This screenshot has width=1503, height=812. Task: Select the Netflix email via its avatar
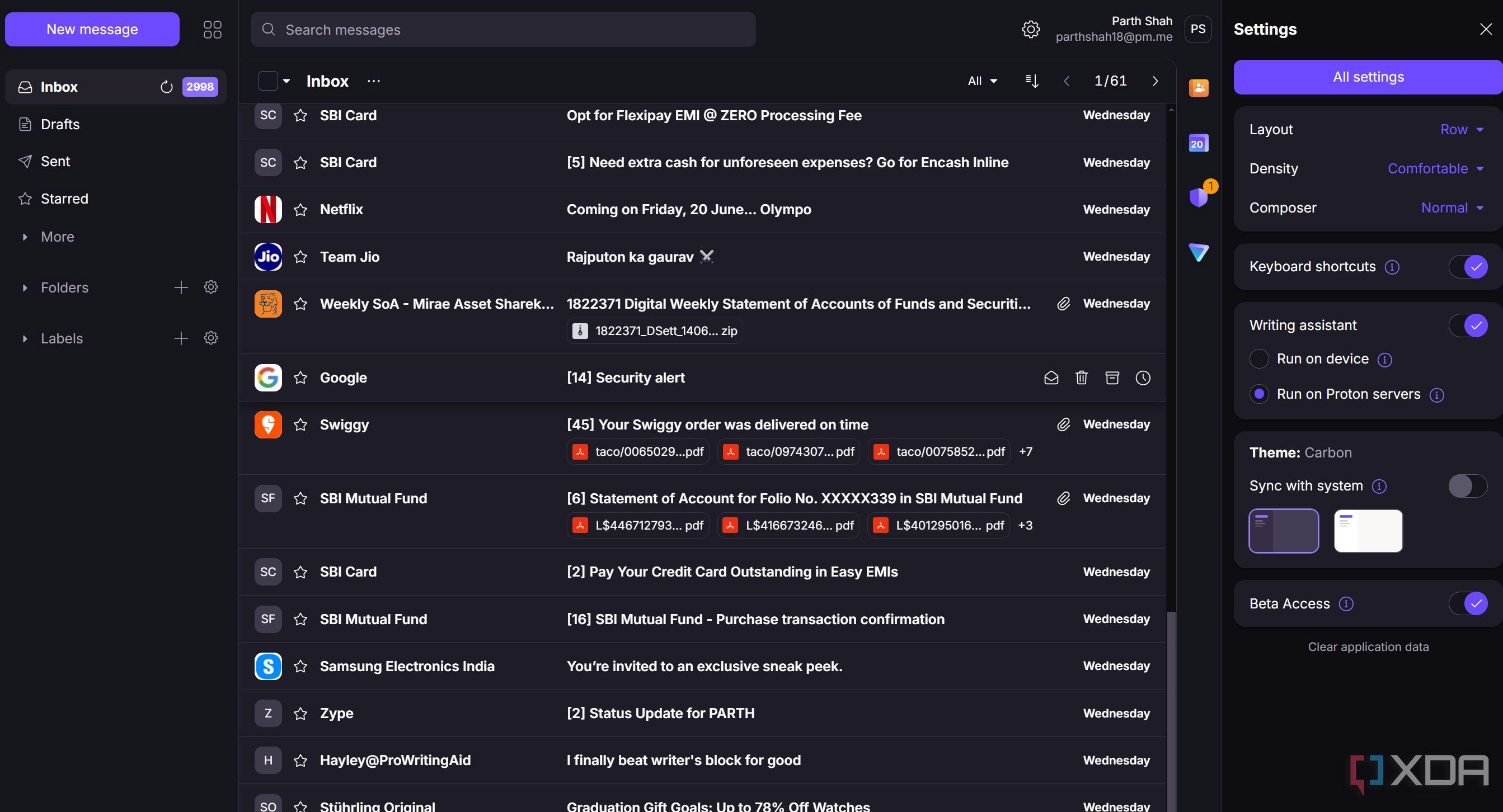268,210
